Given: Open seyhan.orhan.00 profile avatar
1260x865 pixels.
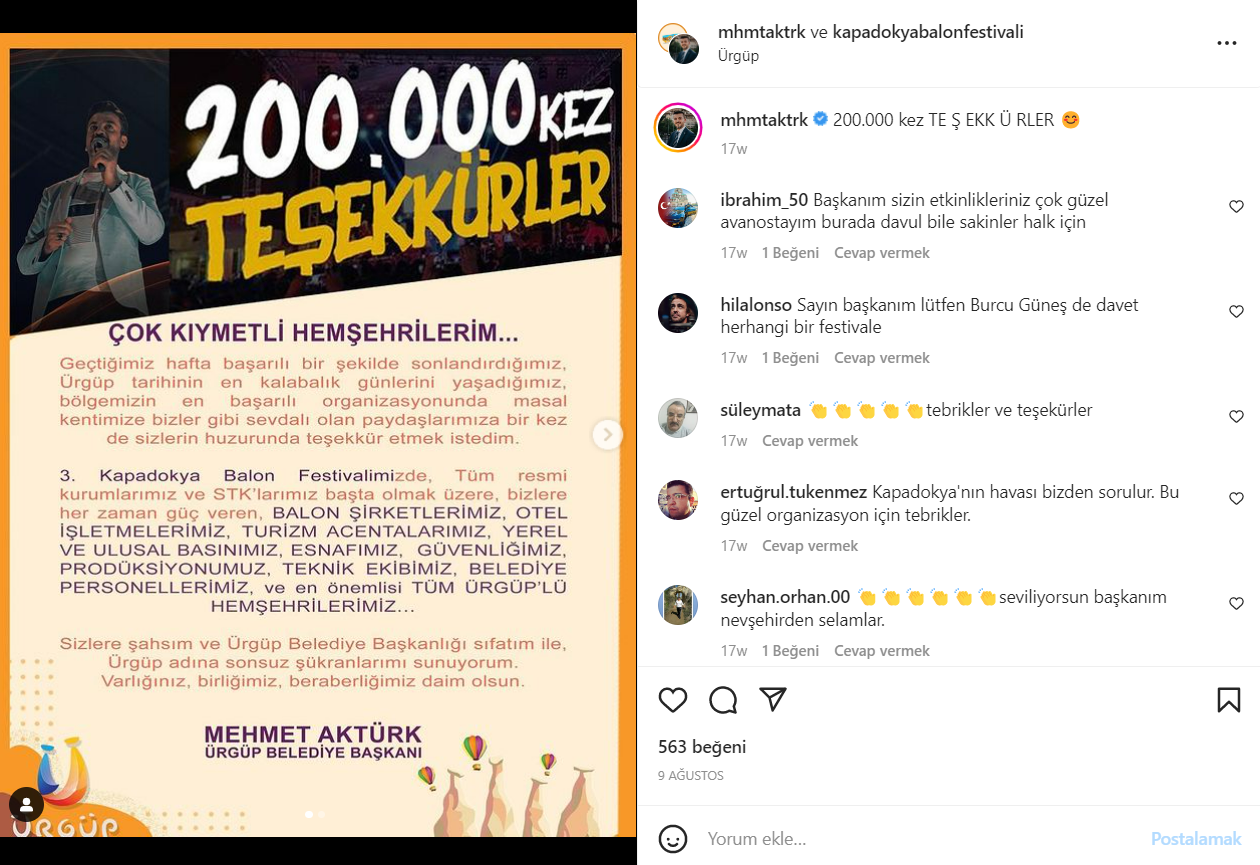Looking at the screenshot, I should point(678,605).
